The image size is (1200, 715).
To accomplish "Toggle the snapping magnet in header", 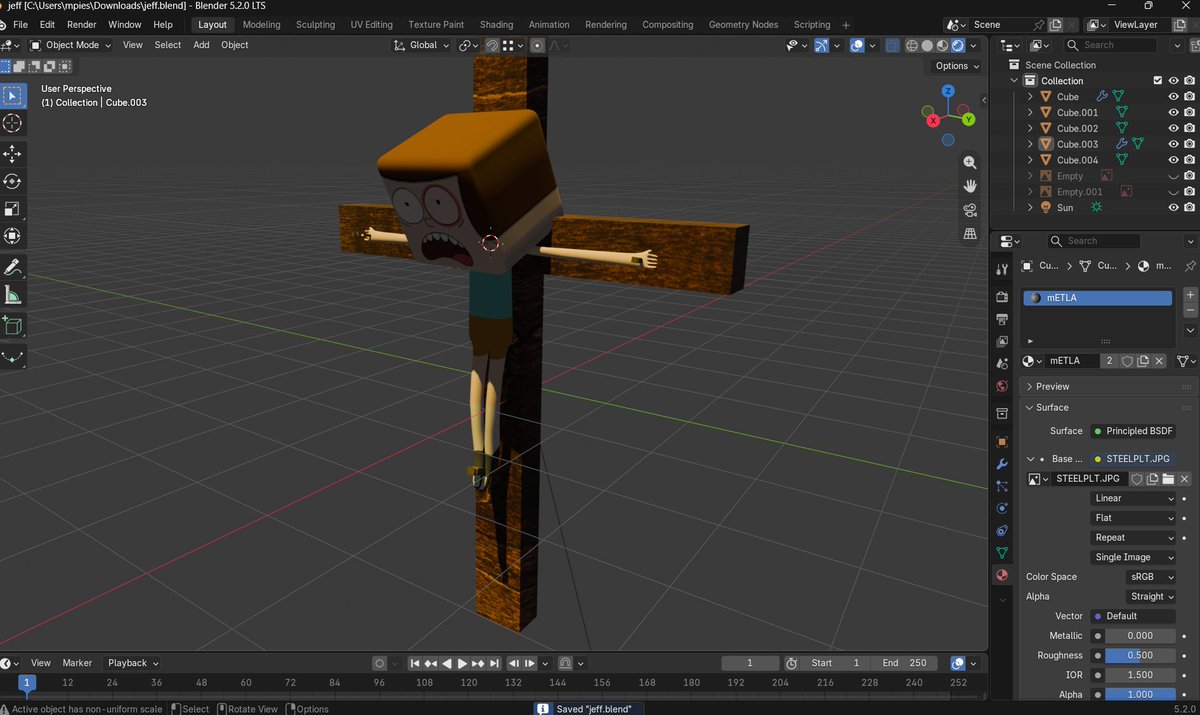I will (493, 45).
